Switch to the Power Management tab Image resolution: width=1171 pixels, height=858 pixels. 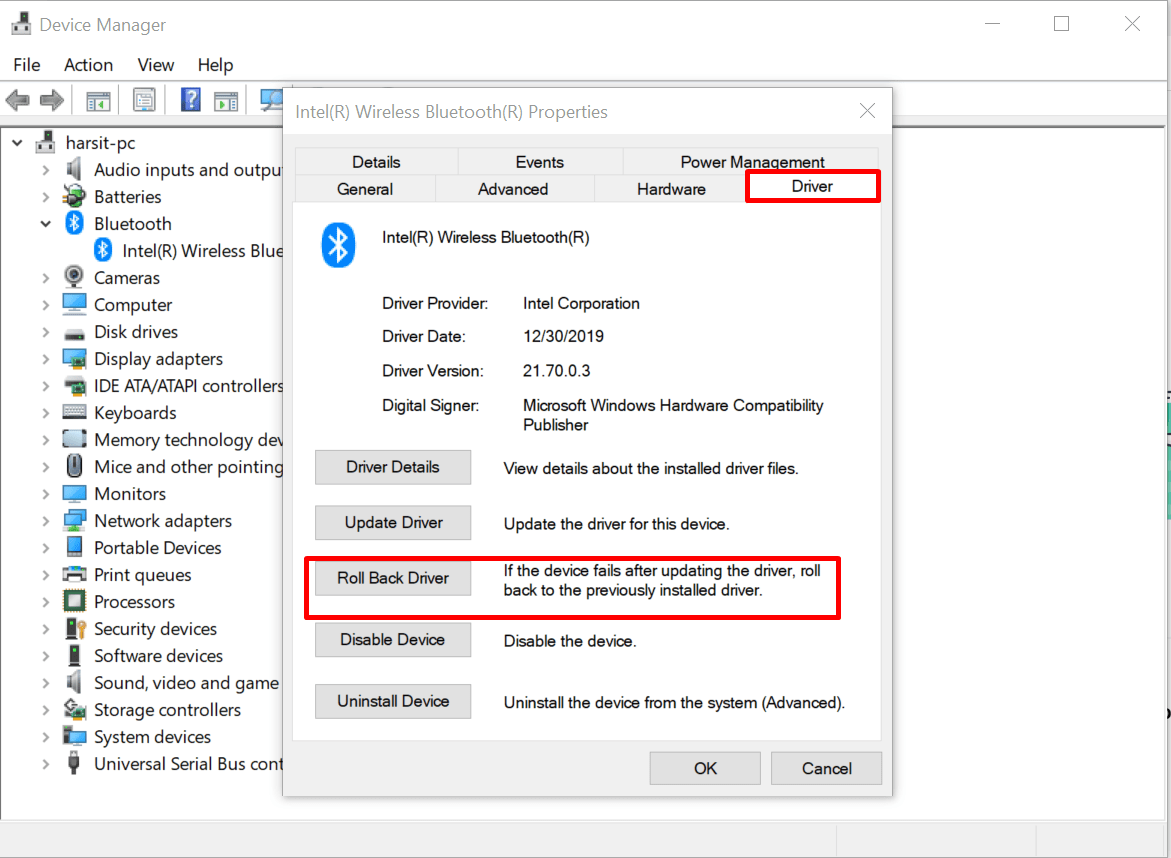750,161
